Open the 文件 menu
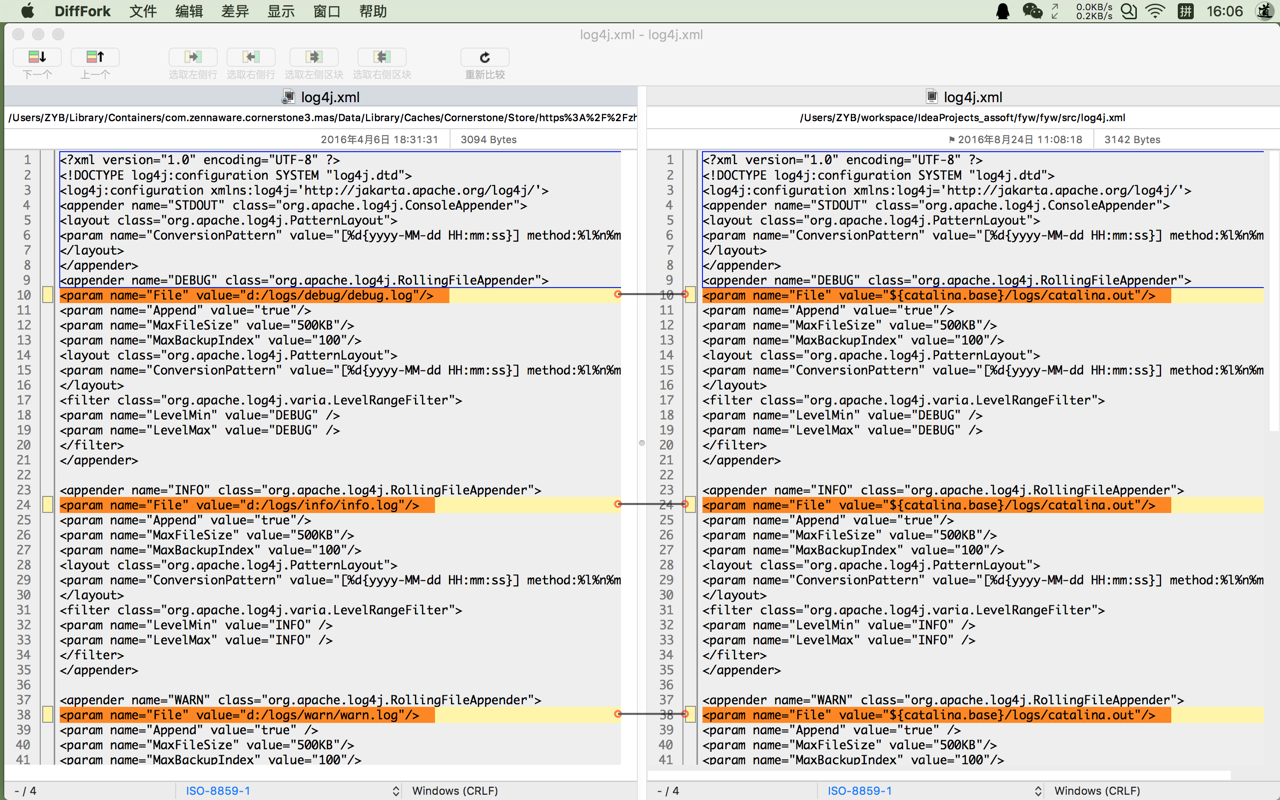Screen dimensions: 1280x800 tap(143, 11)
